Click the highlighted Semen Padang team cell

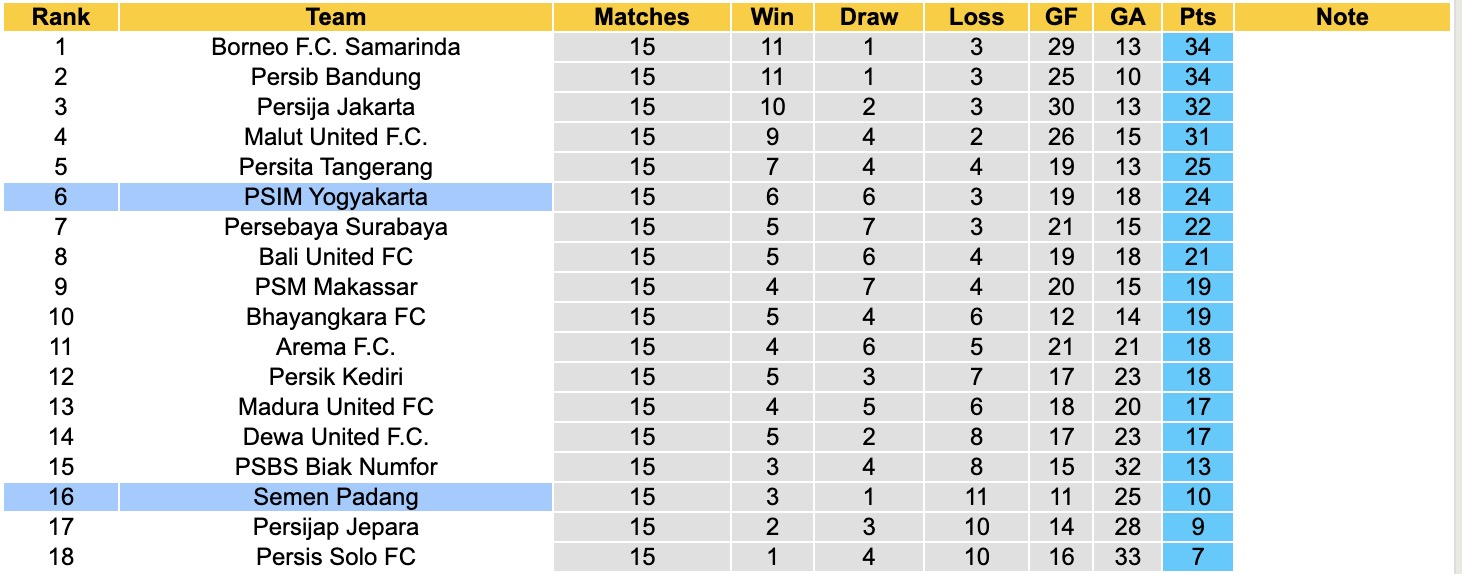[336, 497]
